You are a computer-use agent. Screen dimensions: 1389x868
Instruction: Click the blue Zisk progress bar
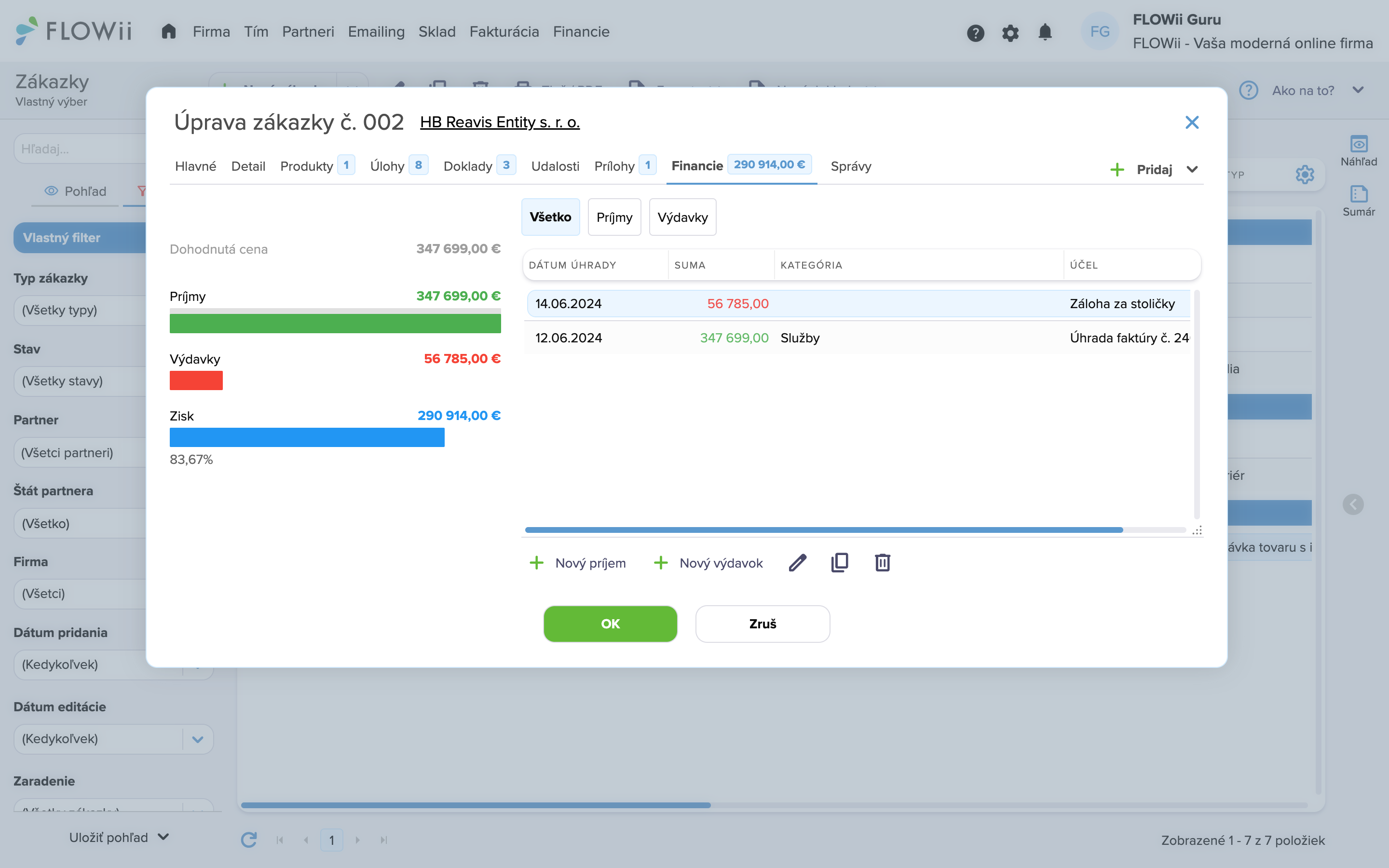pos(307,437)
